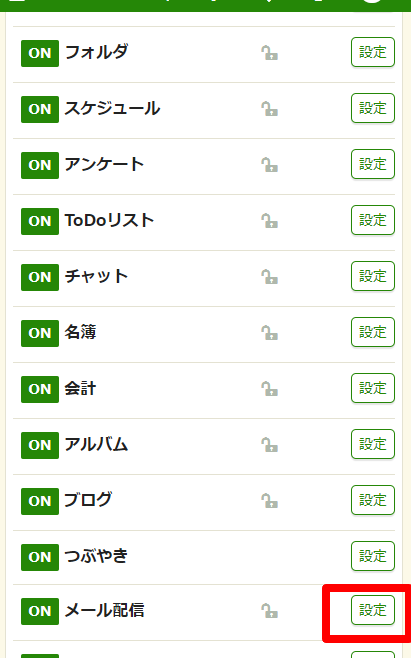411x658 pixels.
Task: Click the lock icon for 会計
Action: click(270, 389)
